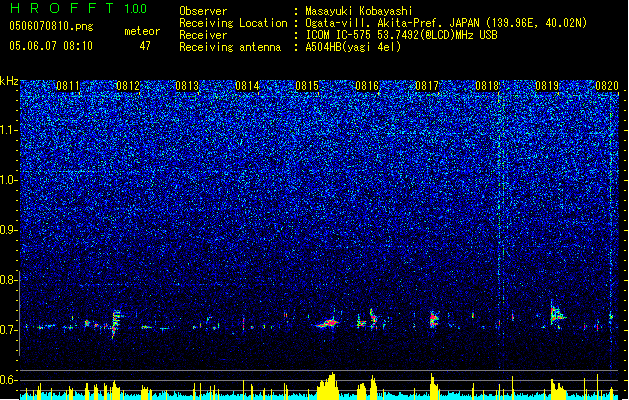Click the 0.9 kHz axis tick label
629x400 pixels.
click(x=9, y=230)
